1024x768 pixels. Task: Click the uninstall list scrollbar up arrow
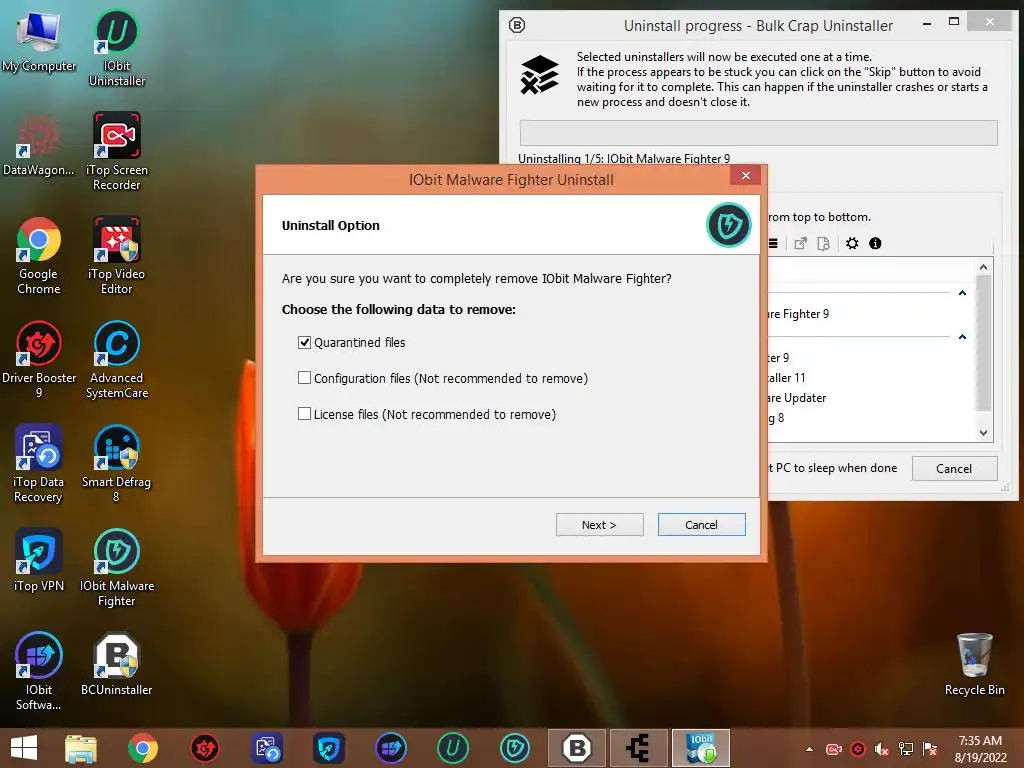tap(984, 267)
